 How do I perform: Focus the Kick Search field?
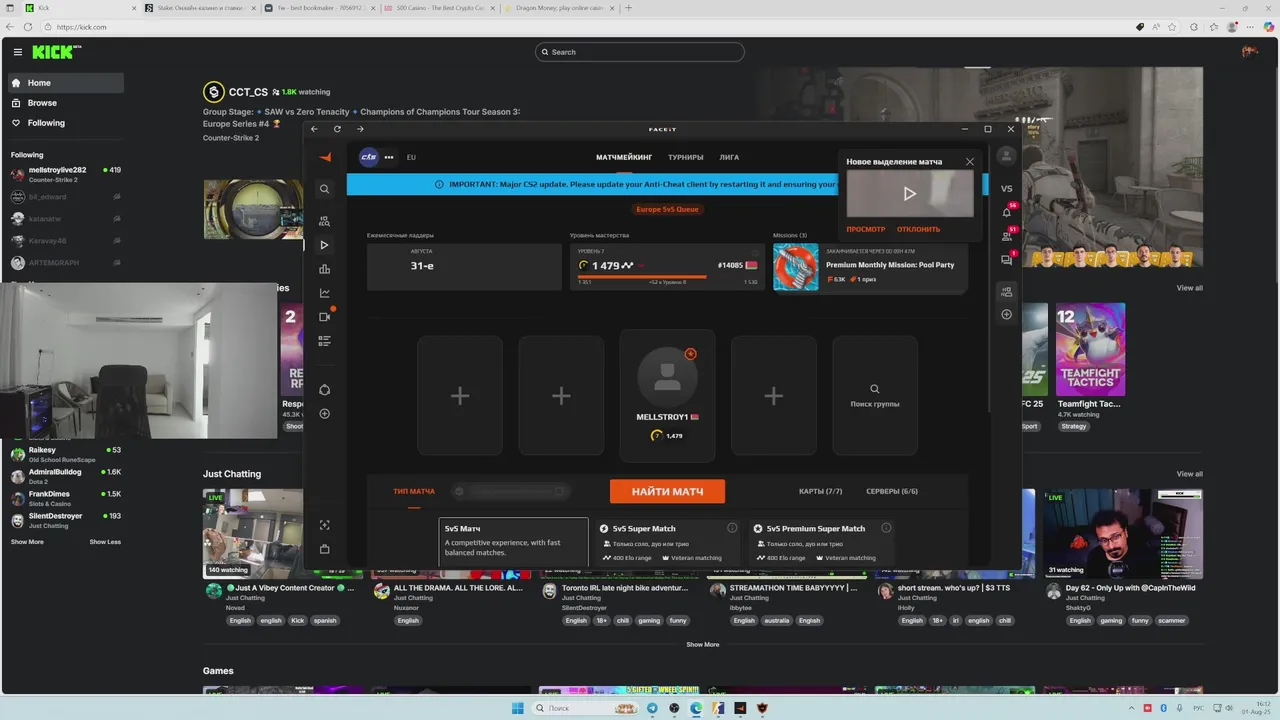click(x=640, y=52)
